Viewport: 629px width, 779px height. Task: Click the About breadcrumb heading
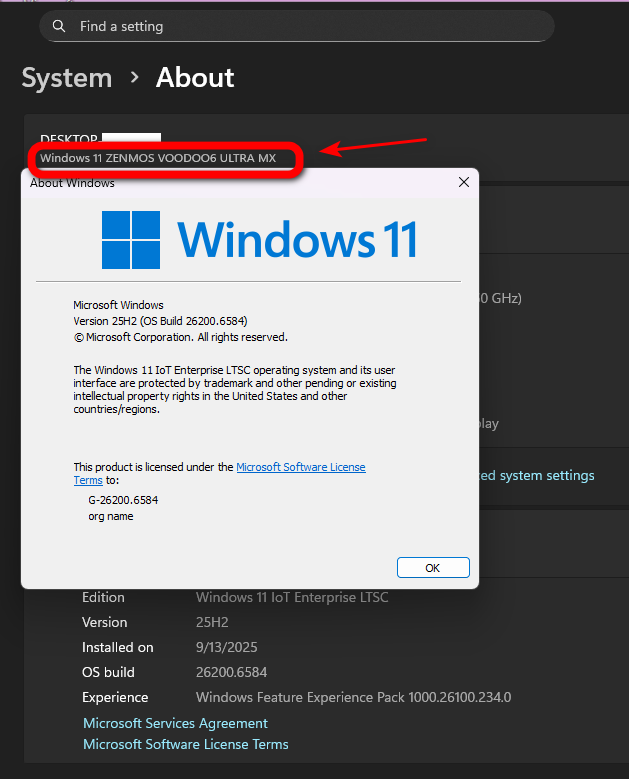(x=195, y=78)
